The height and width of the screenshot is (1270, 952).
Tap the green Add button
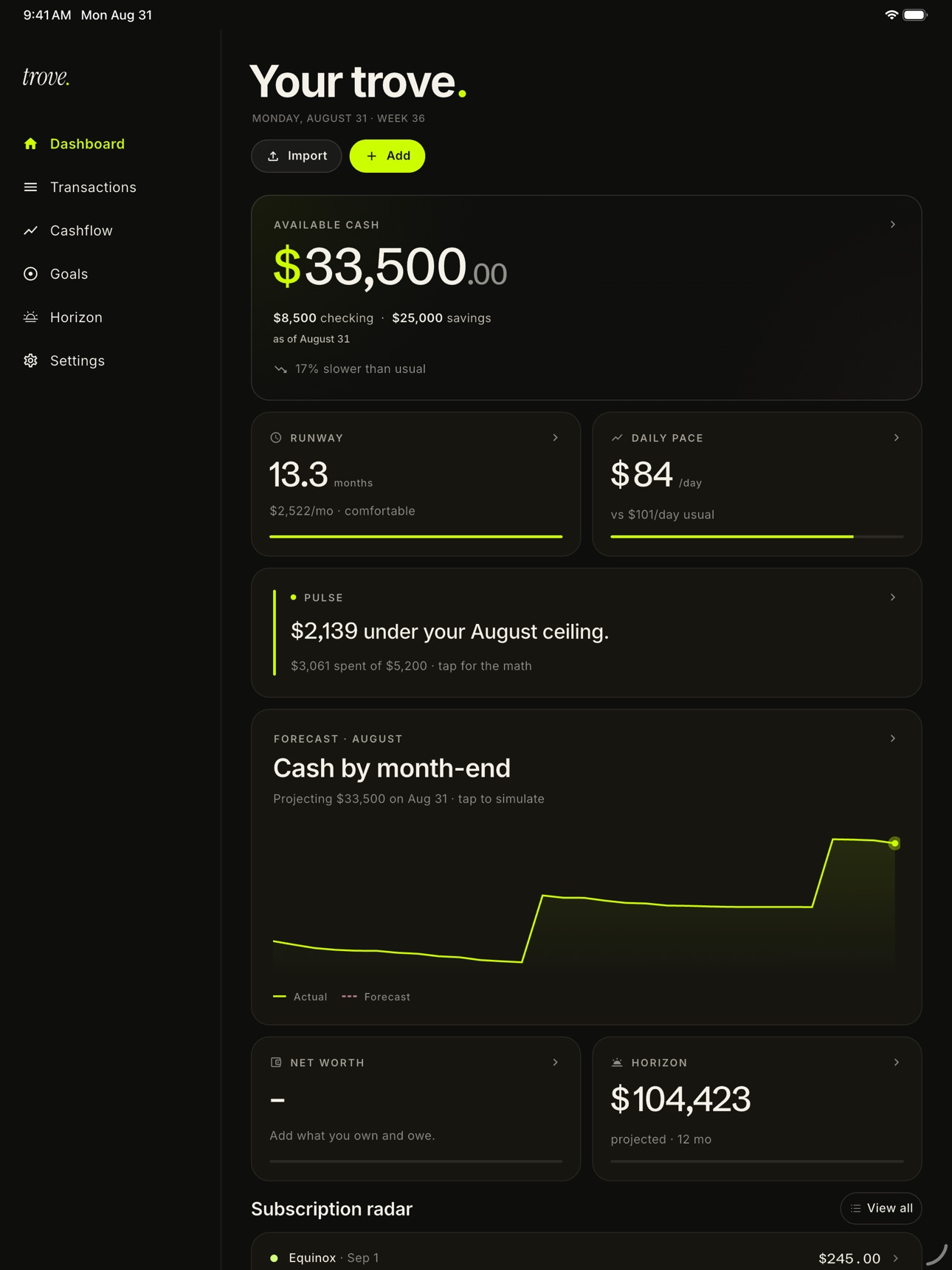point(387,156)
